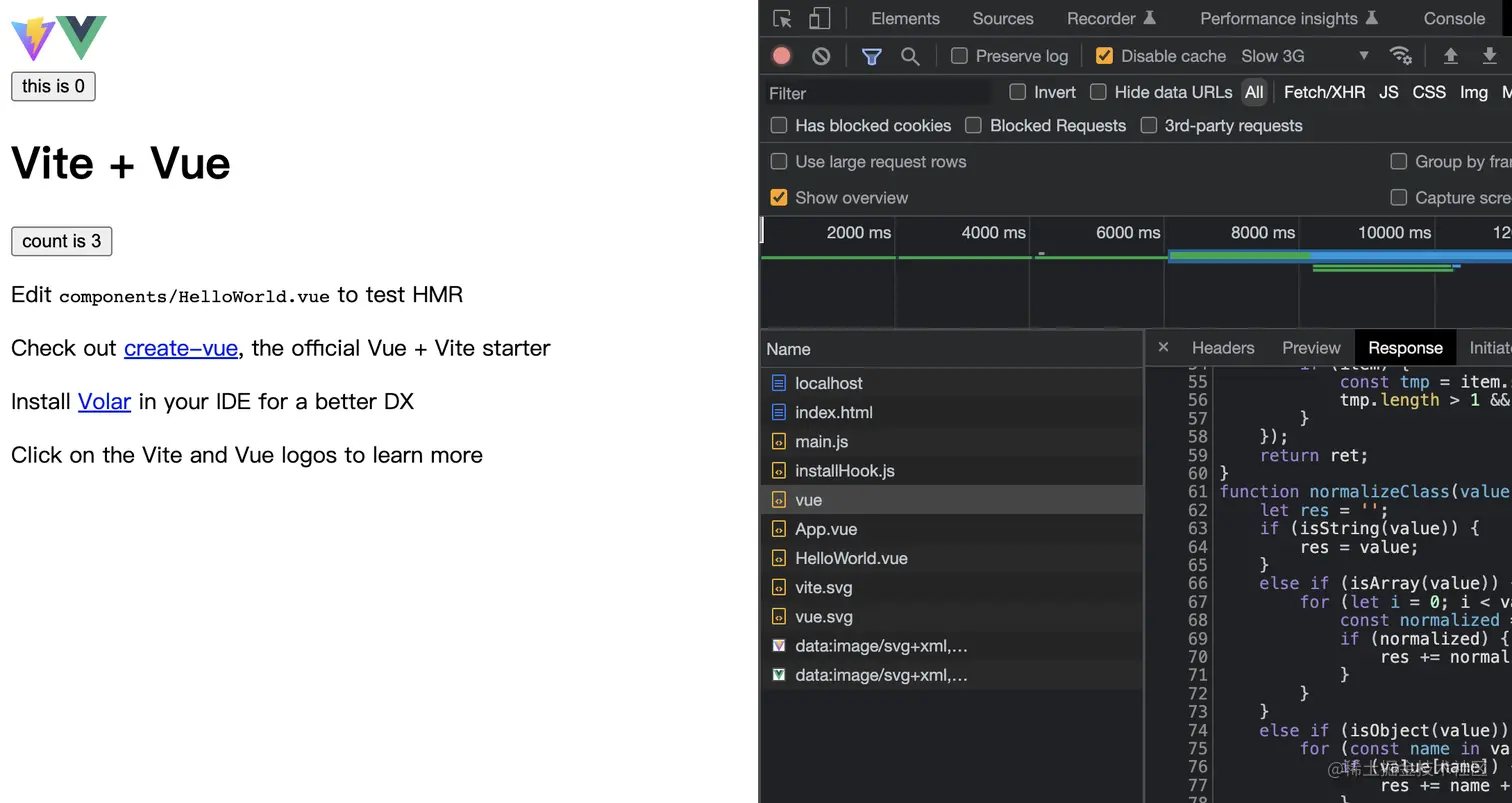The image size is (1512, 803).
Task: Toggle the device toolbar icon
Action: [x=819, y=19]
